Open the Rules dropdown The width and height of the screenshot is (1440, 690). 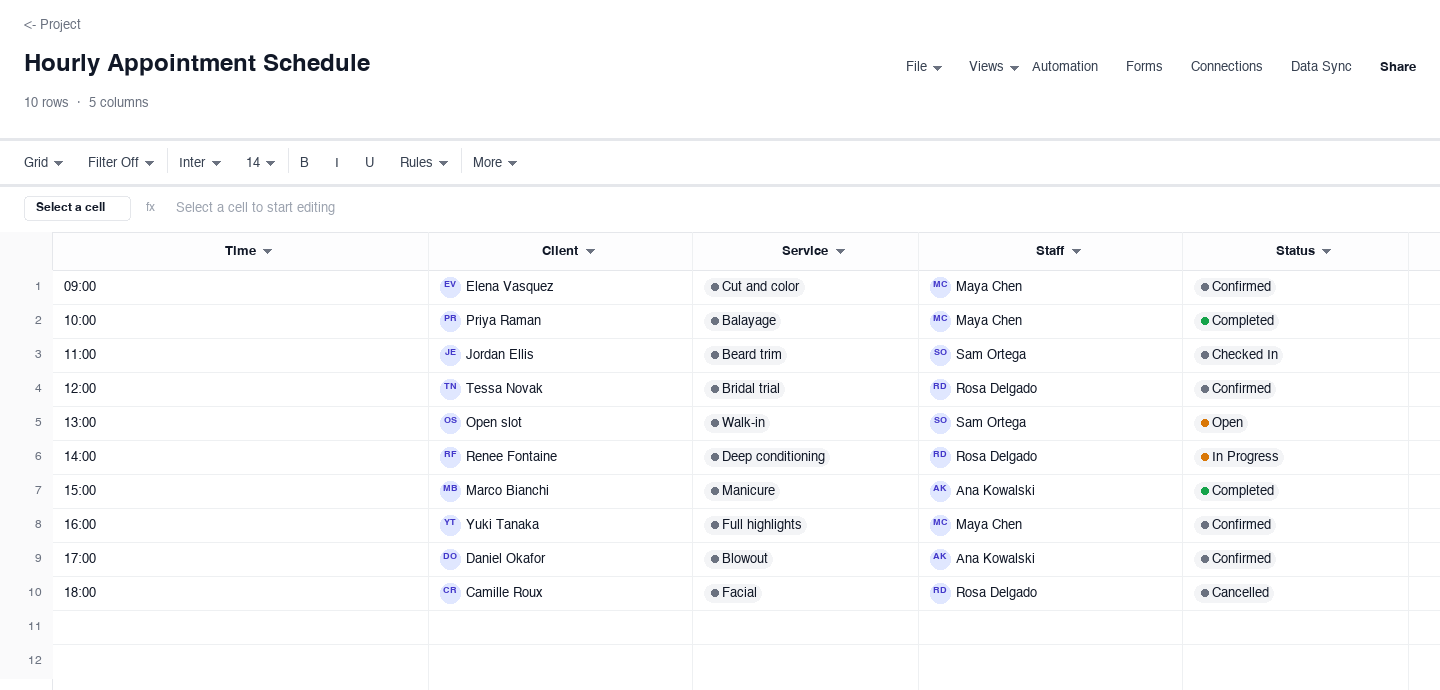click(x=424, y=162)
